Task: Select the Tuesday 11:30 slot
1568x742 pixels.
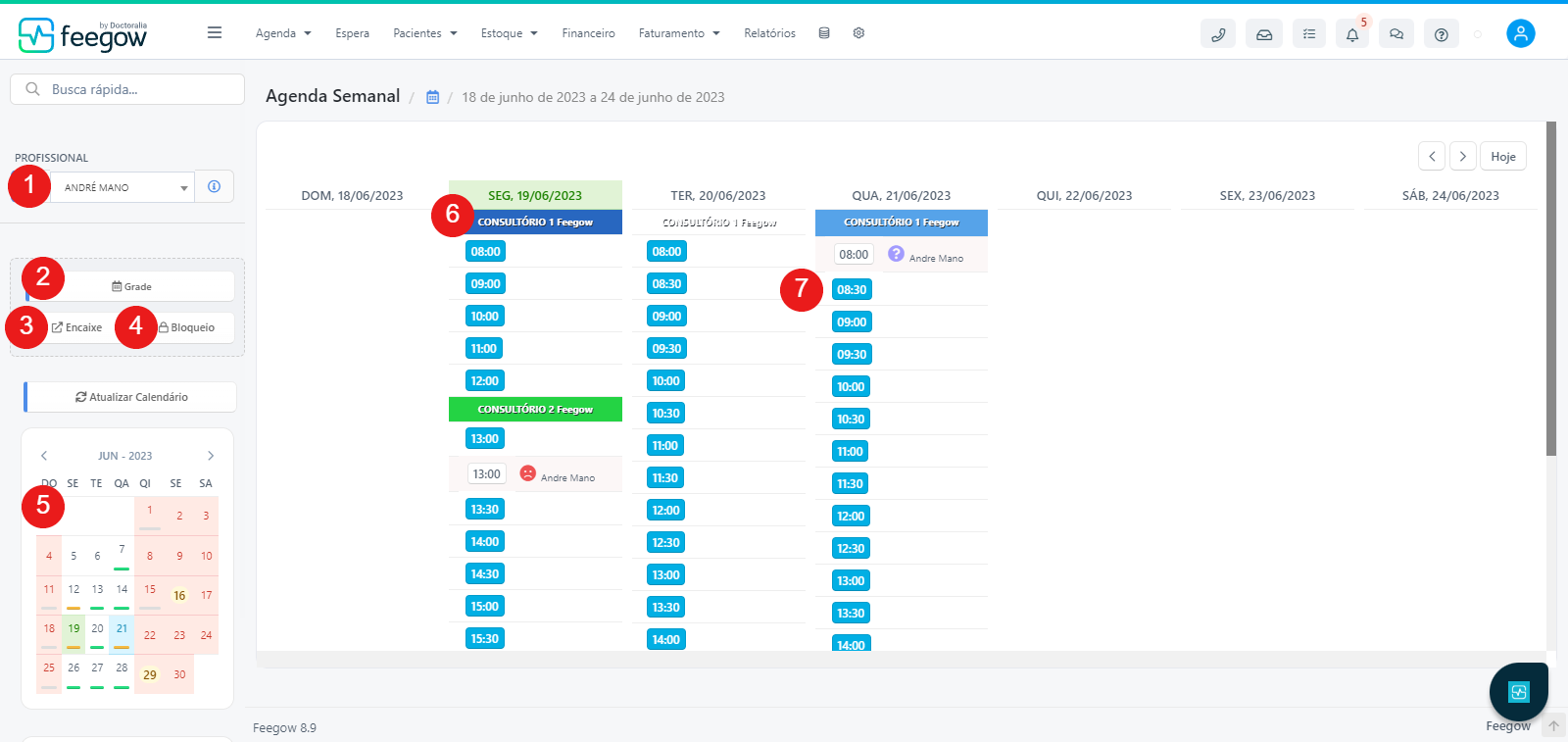Action: [x=665, y=478]
